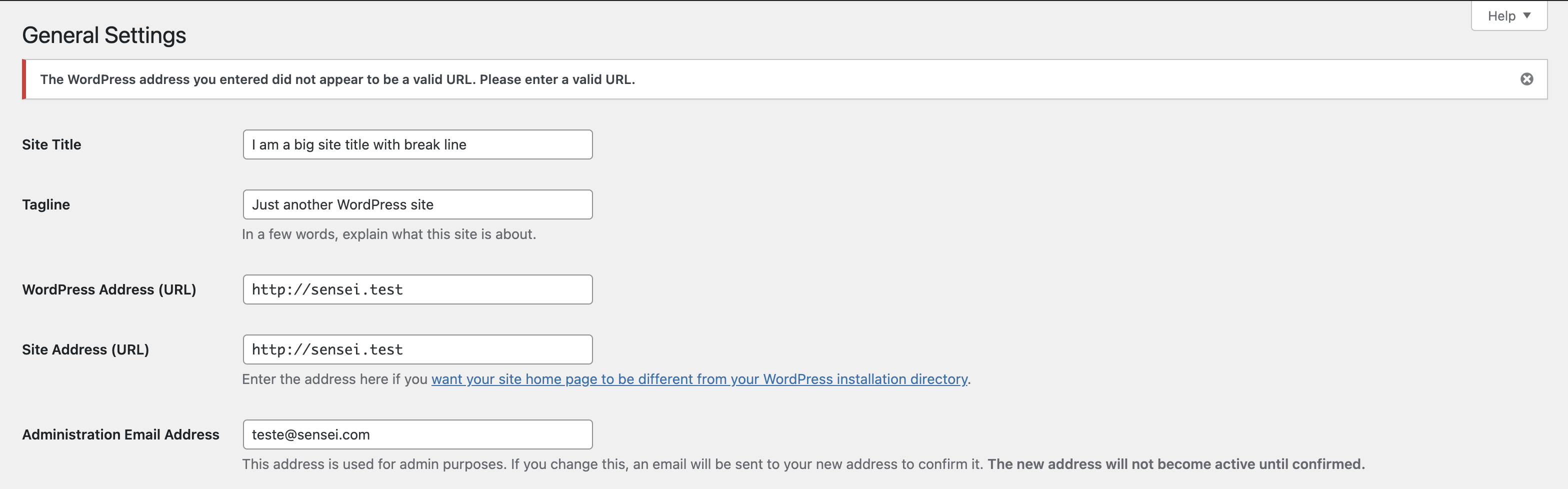Select the Site Address (URL) field
The width and height of the screenshot is (1568, 489).
(417, 349)
